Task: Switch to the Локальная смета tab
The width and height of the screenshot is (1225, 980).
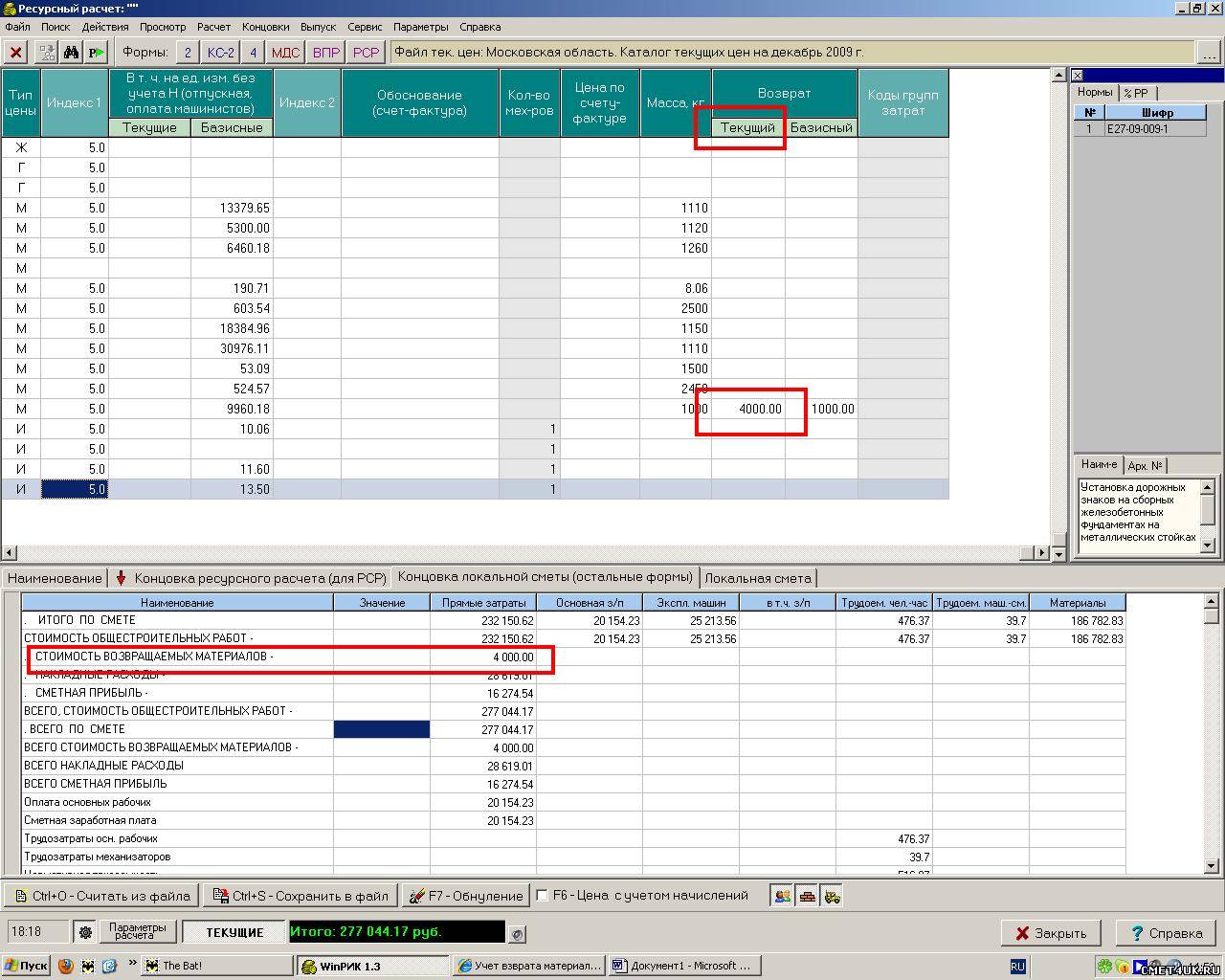Action: pos(758,578)
